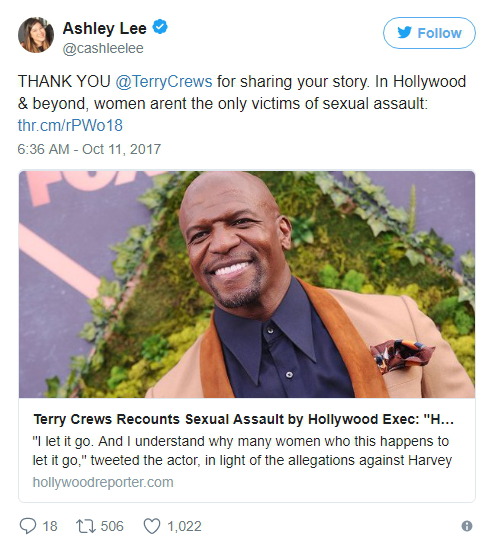Screen dimensions: 493x545
Task: Open the Terry Crews article photo
Action: (x=247, y=284)
